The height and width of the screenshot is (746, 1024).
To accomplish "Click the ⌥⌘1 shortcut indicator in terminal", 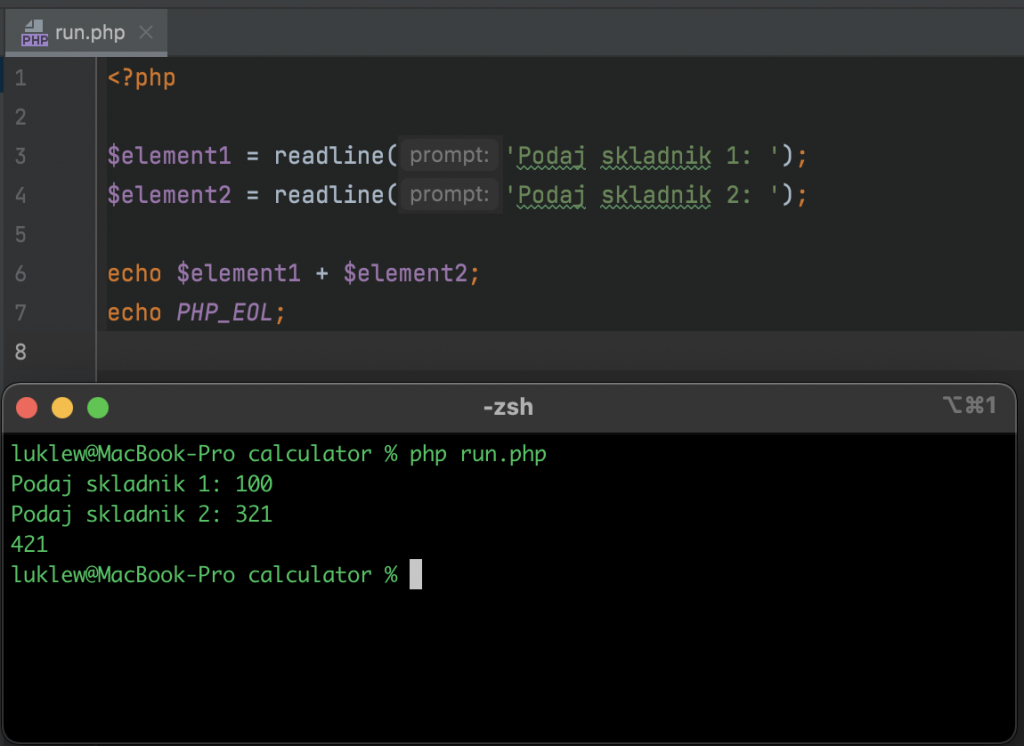I will [970, 405].
